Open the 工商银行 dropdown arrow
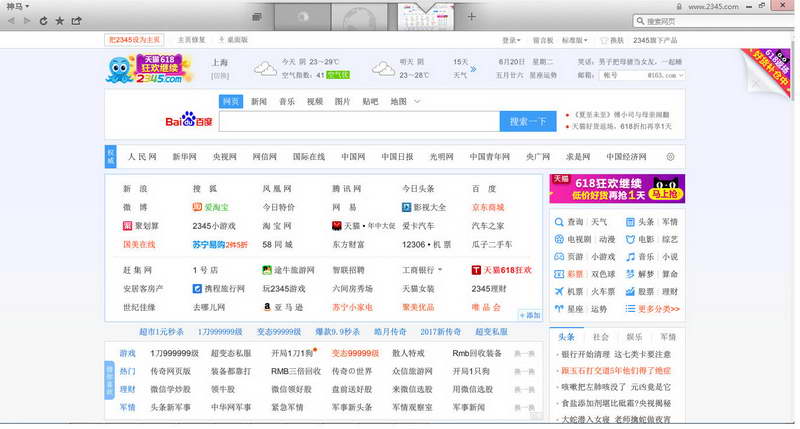 click(x=440, y=270)
